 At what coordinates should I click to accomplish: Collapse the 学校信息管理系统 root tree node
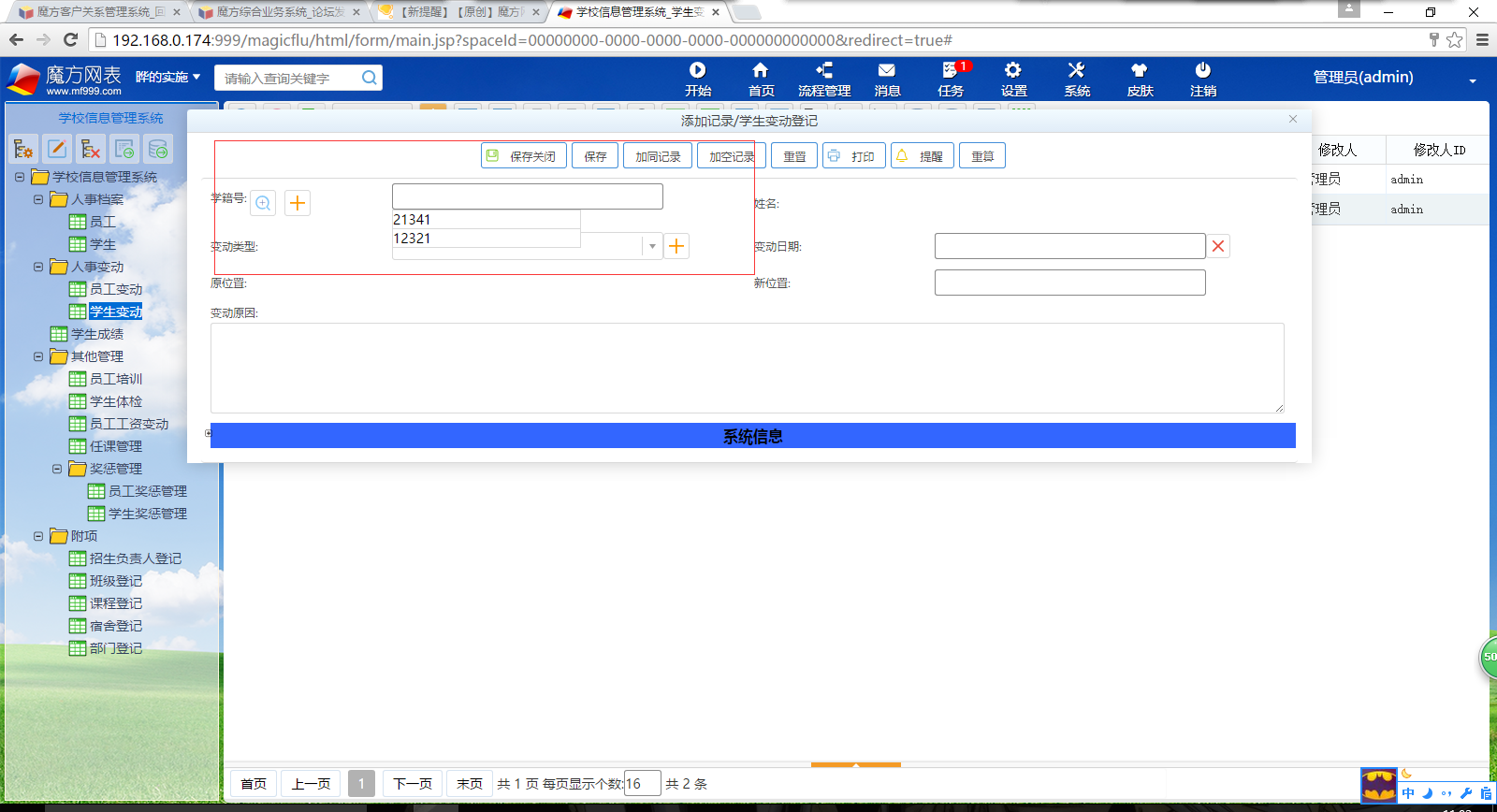[19, 177]
